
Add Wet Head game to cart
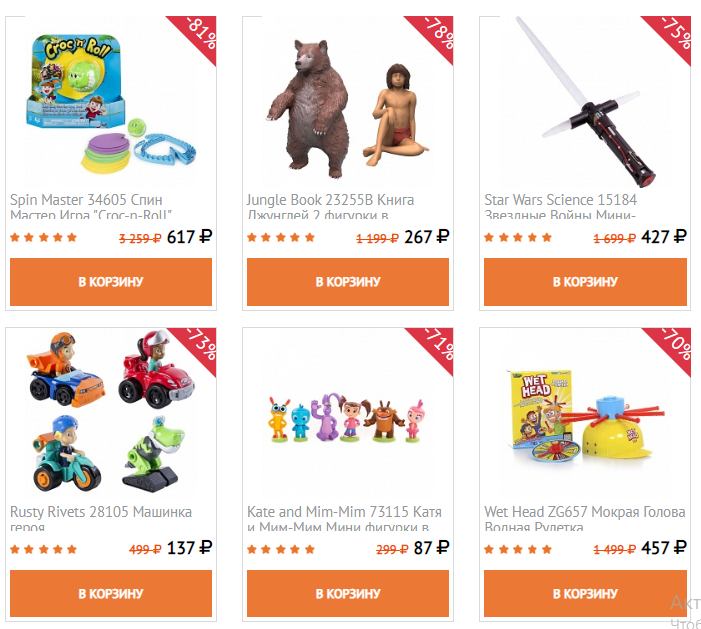585,593
